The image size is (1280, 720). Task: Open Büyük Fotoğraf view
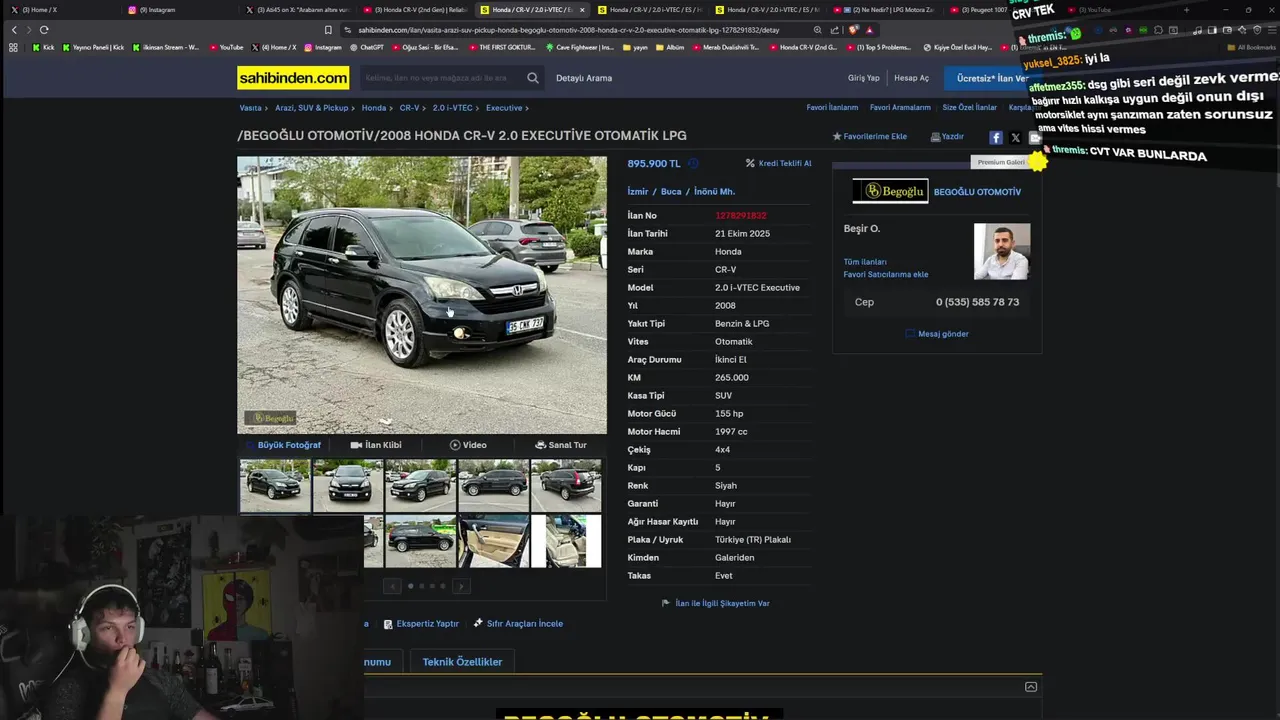(283, 445)
